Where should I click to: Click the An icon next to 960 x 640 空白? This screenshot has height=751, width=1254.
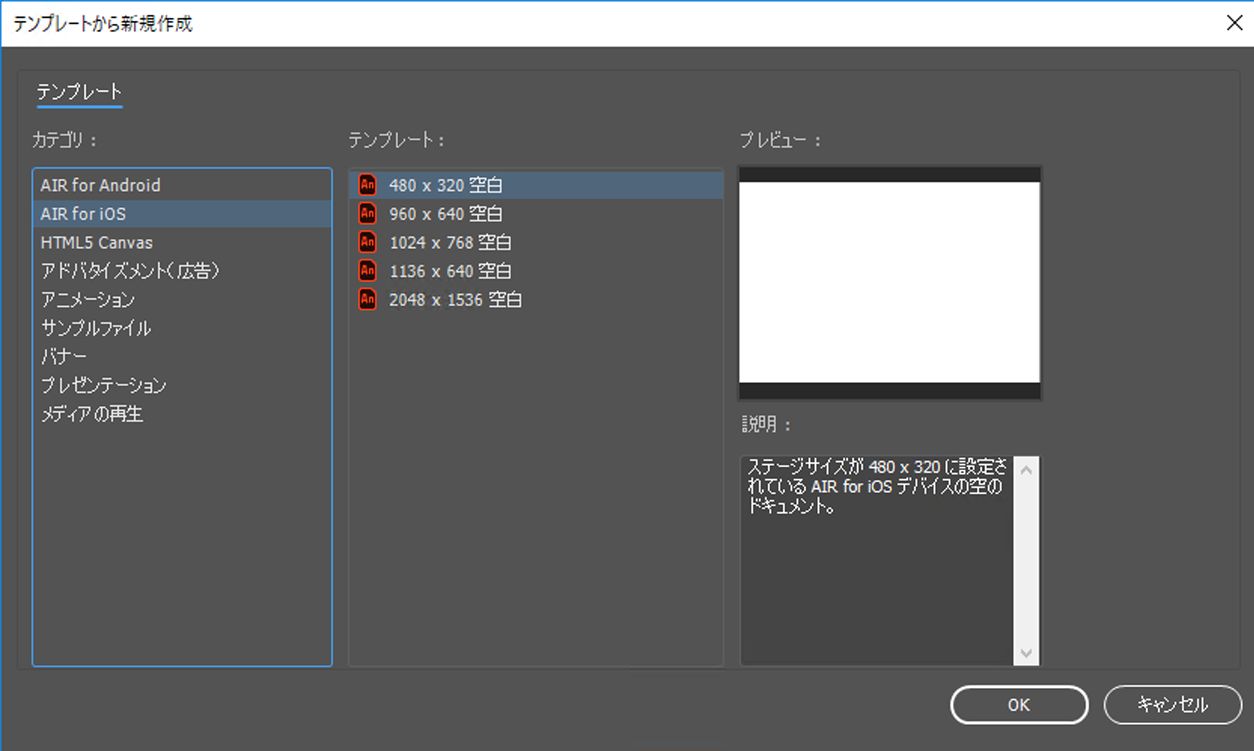click(368, 213)
